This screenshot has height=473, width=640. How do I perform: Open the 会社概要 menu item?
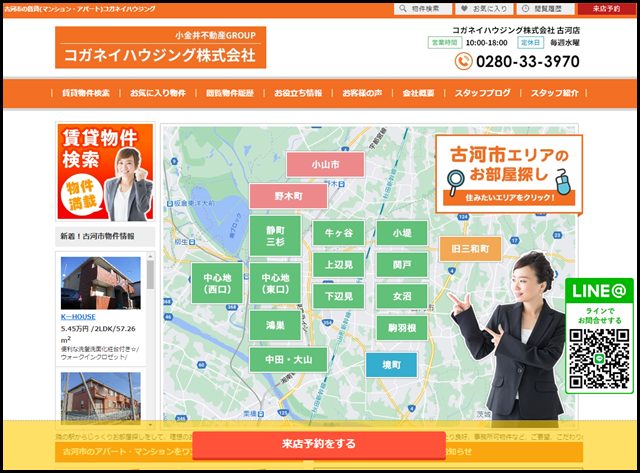tap(418, 93)
